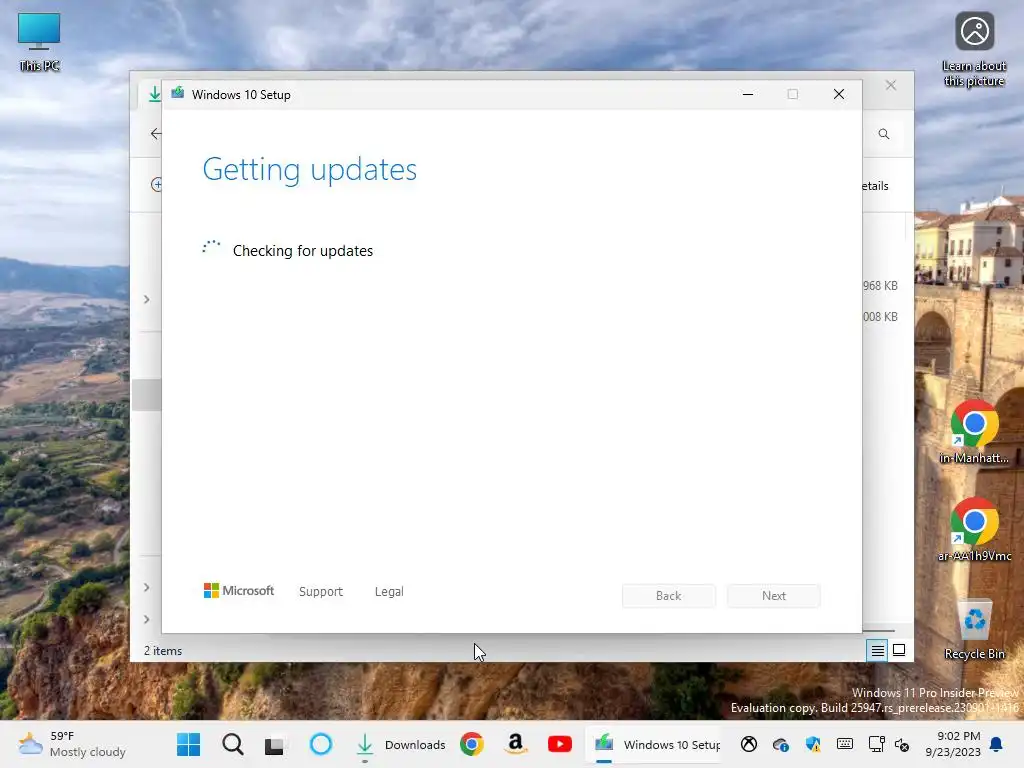Open the in-Manhatt... Chrome shortcut
Screen dimensions: 1024x768
(x=974, y=432)
